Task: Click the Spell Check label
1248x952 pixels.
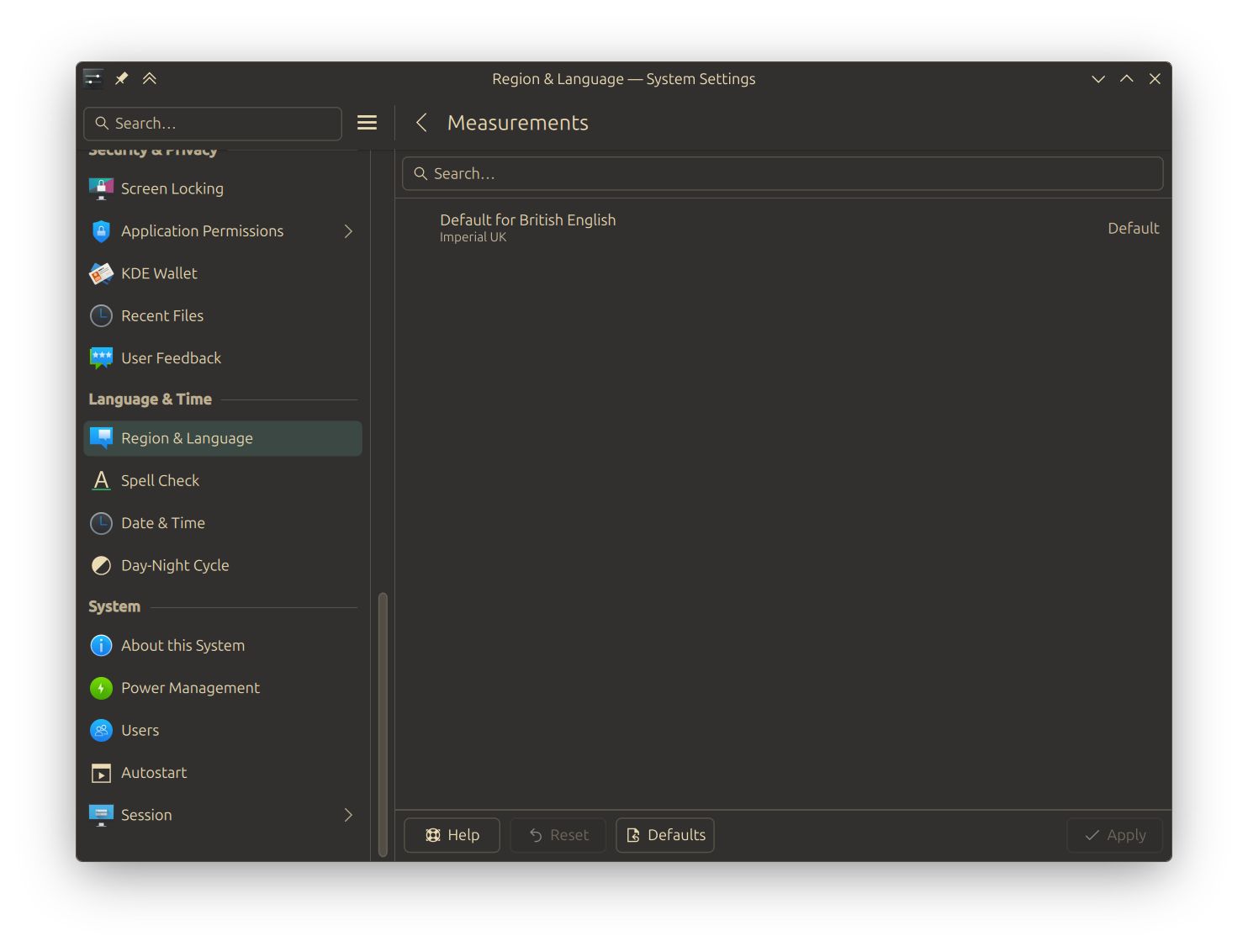Action: click(x=160, y=480)
